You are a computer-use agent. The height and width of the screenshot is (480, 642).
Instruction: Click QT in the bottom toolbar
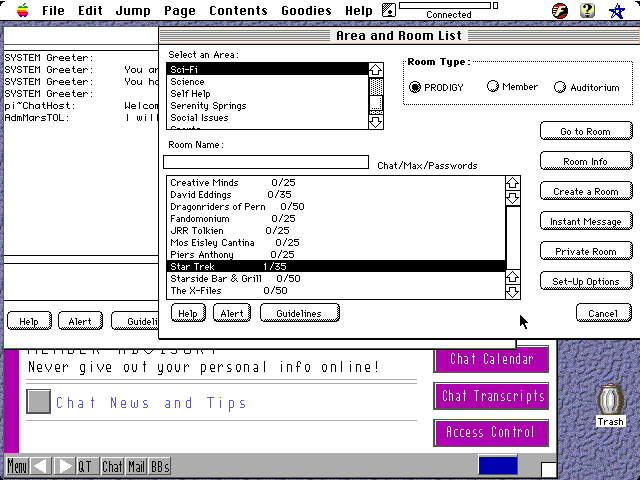pyautogui.click(x=87, y=466)
